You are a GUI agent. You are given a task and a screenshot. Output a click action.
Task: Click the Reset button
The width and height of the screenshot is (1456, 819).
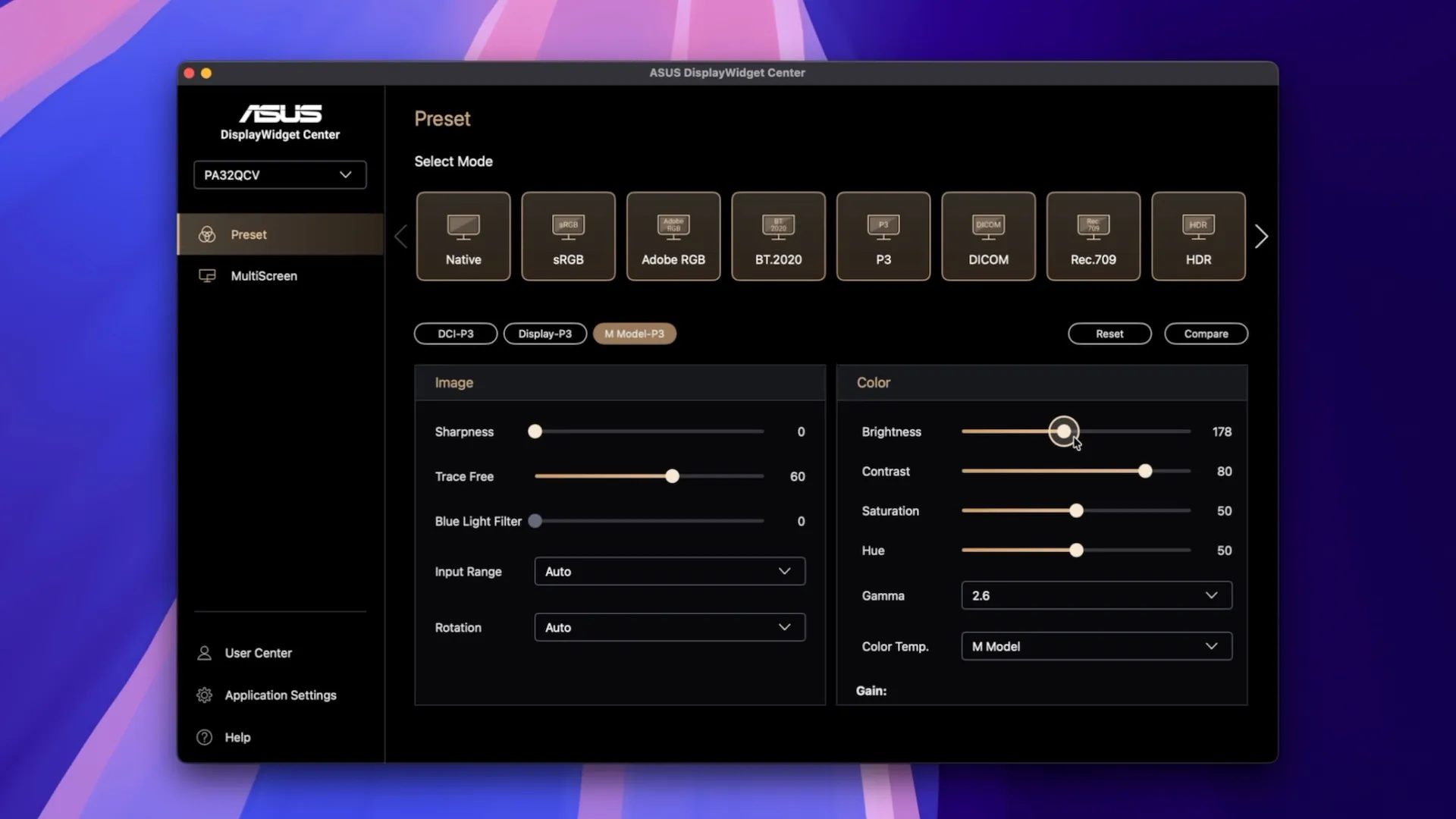pos(1109,334)
